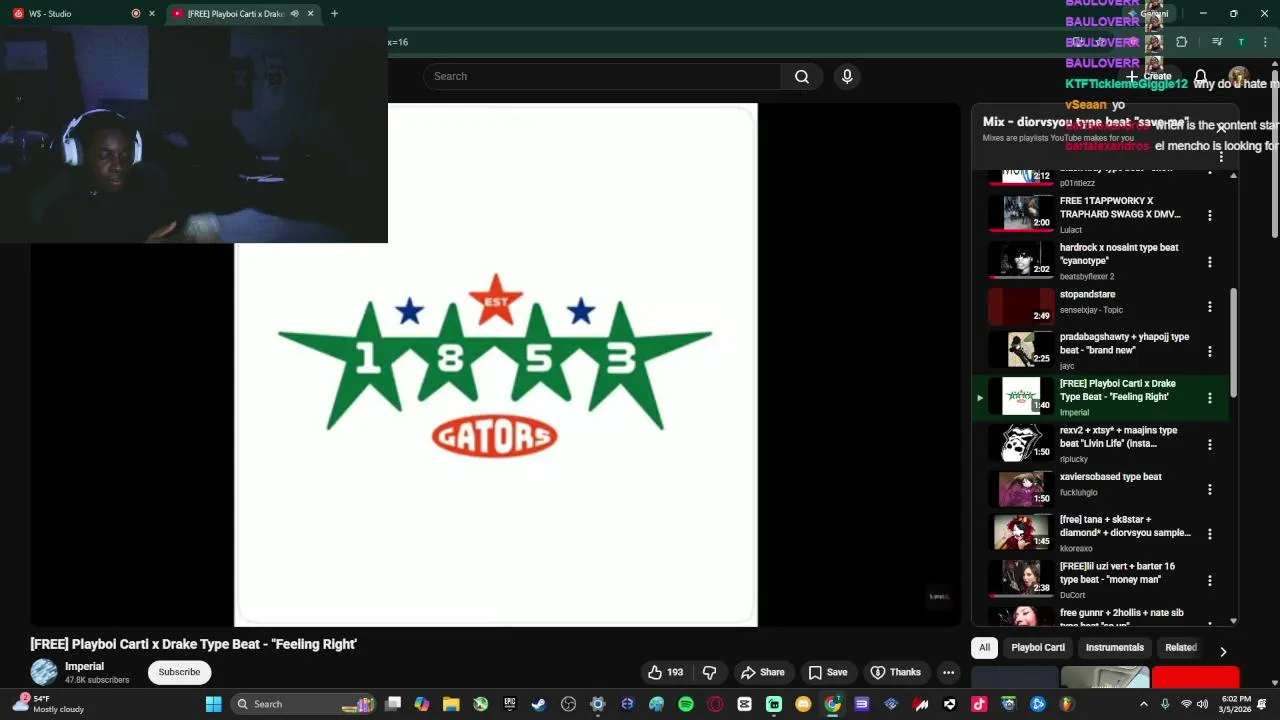The image size is (1280, 720).
Task: Select the Instrumentals filter chip
Action: coord(1114,647)
